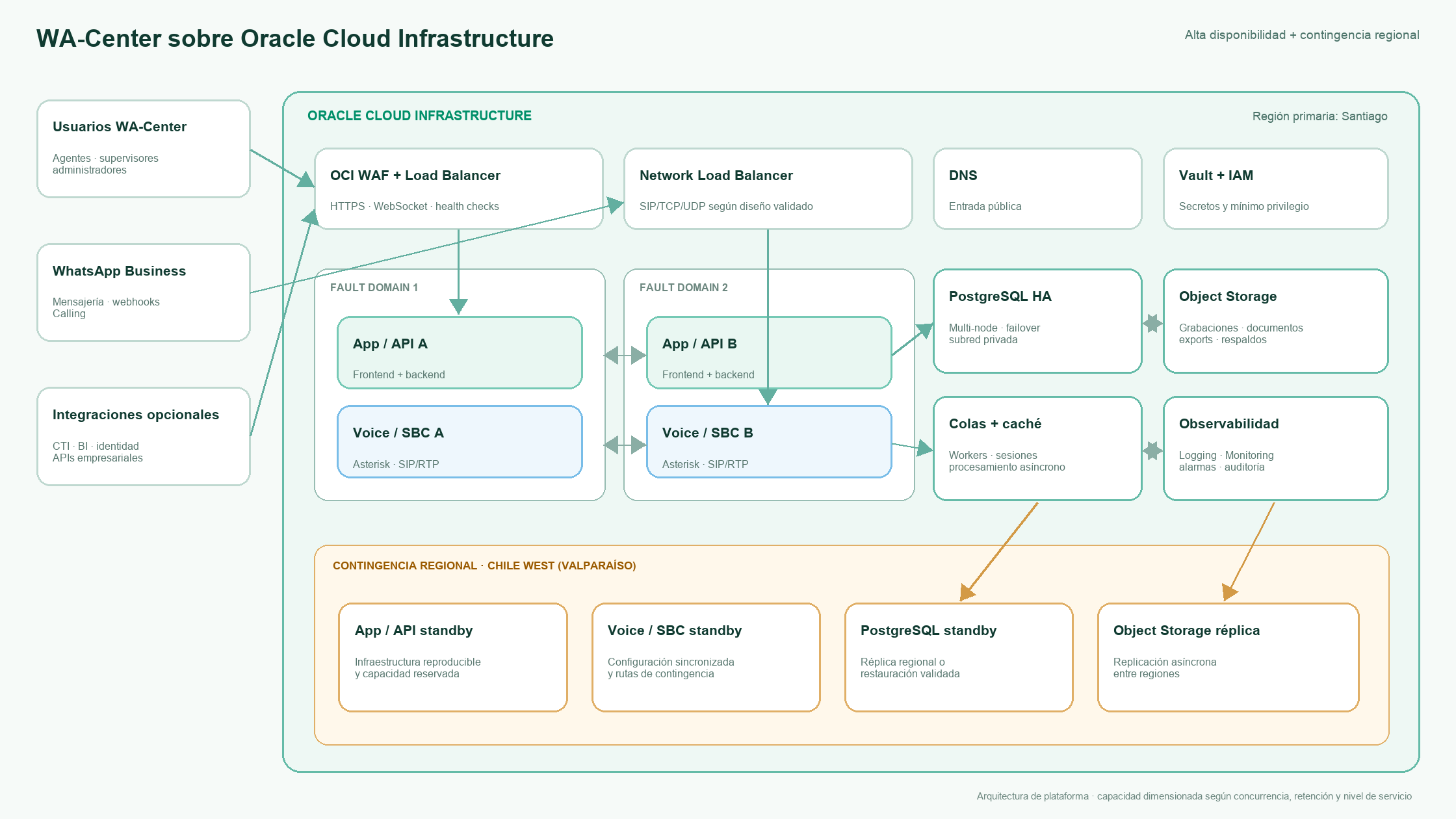Click the 'Entrada pública' text
The image size is (1456, 819).
pos(985,206)
